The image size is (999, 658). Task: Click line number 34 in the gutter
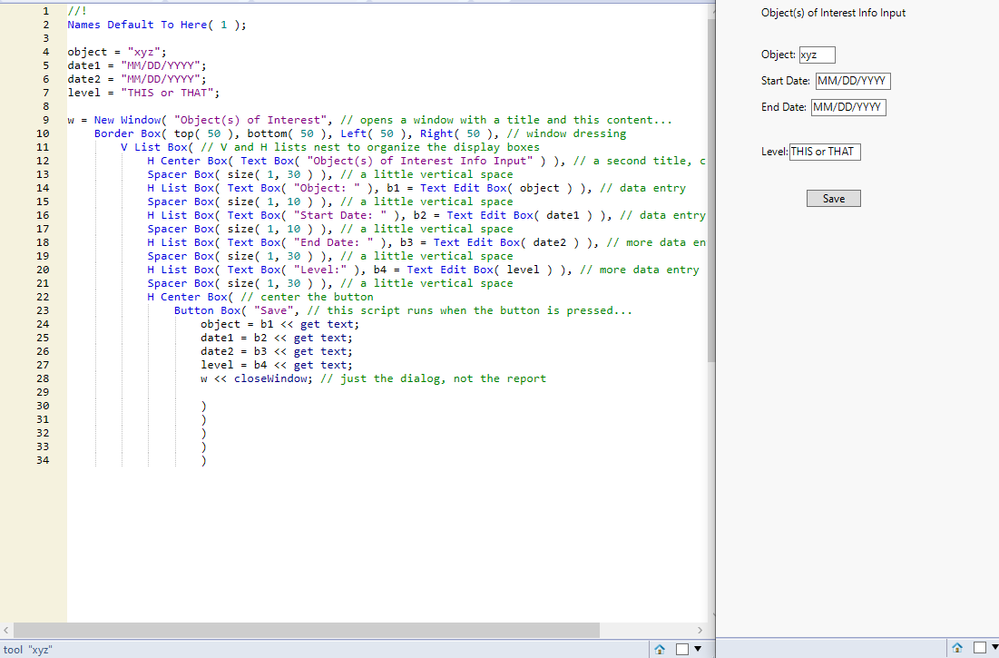tap(43, 460)
